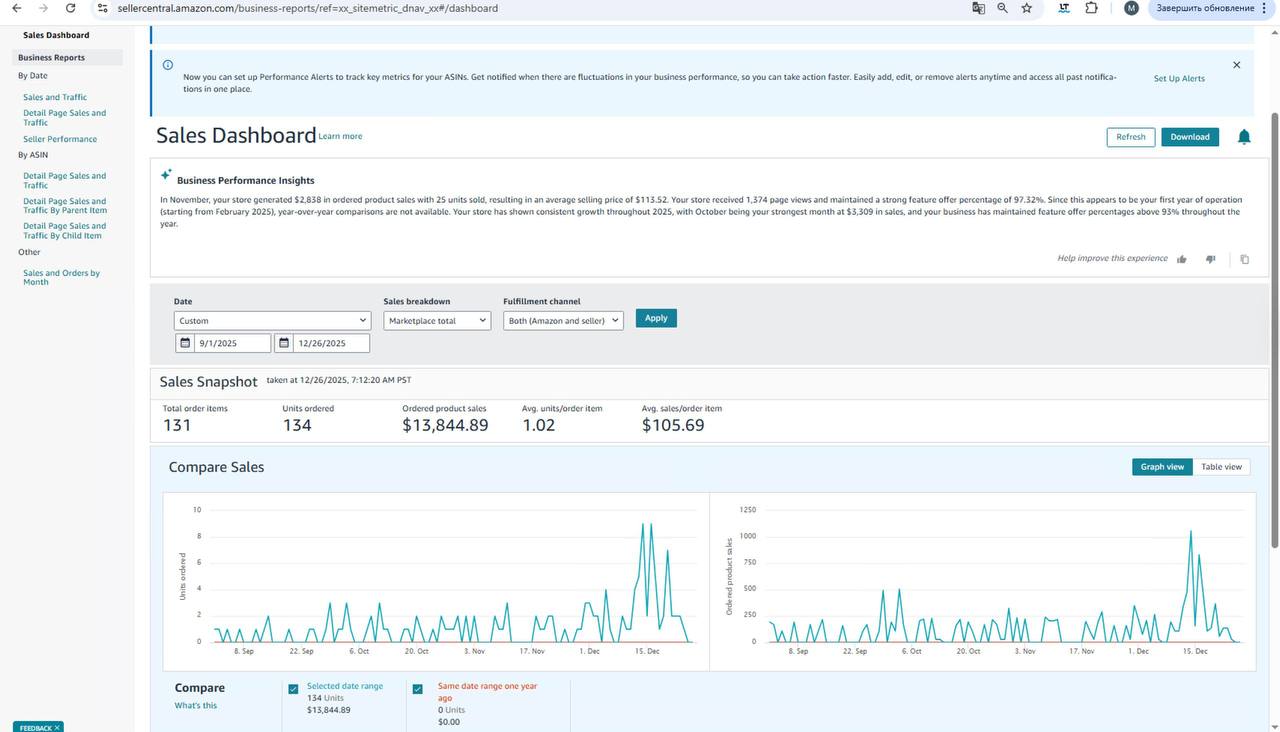Bookmark this page with the star icon
Image resolution: width=1280 pixels, height=732 pixels.
coord(1026,8)
